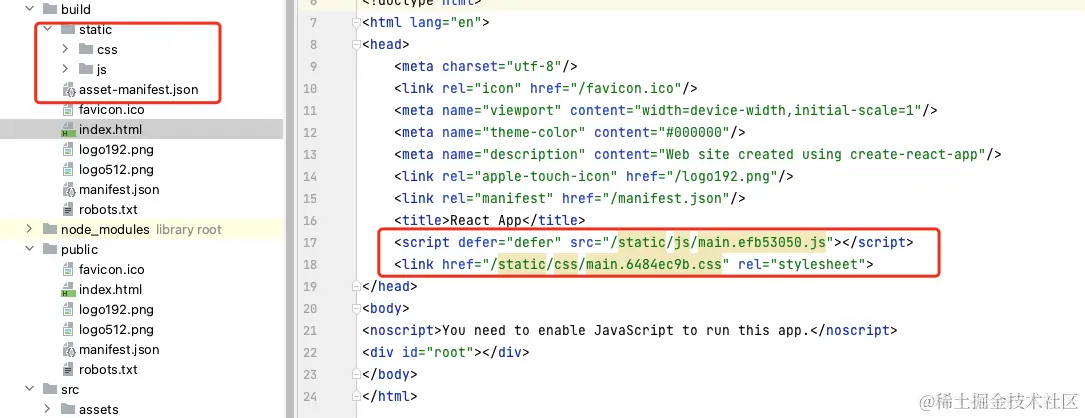
Task: Click line number 12 in the gutter
Action: tap(309, 133)
